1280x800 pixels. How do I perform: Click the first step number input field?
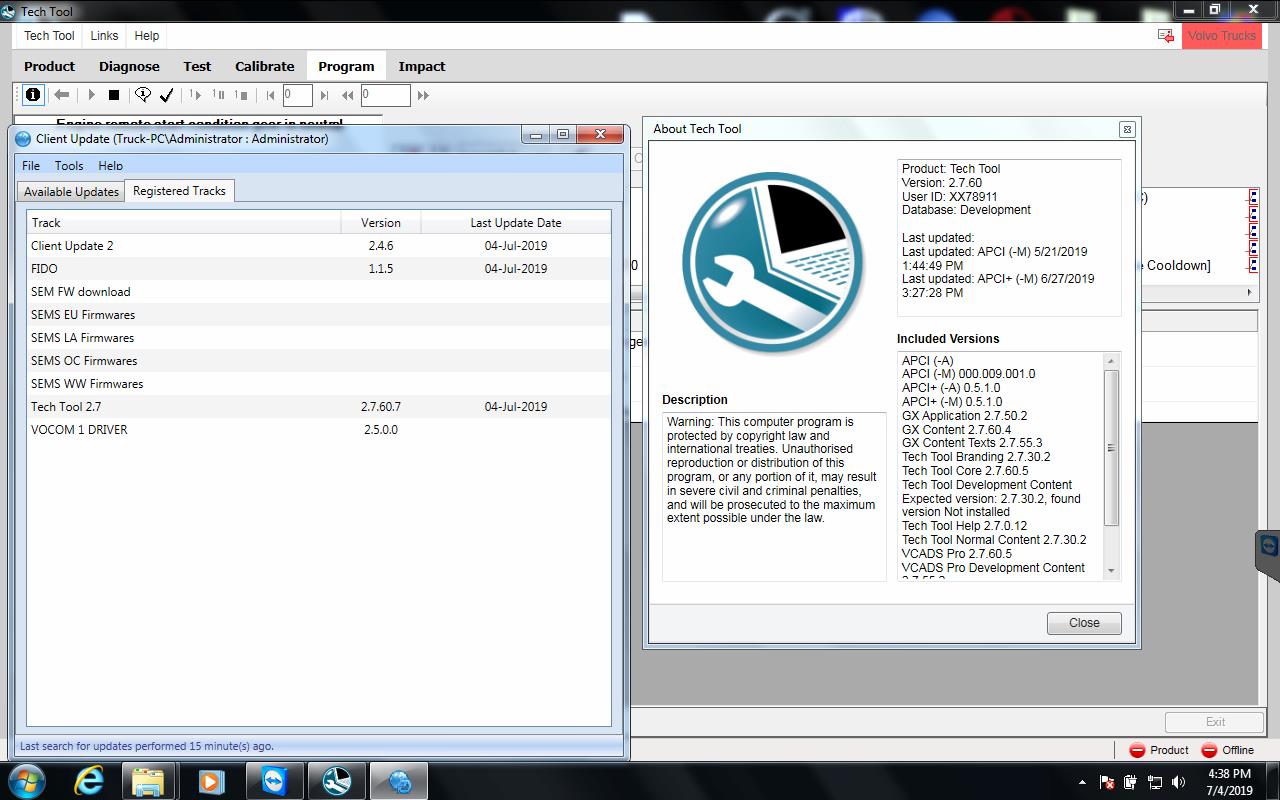point(298,95)
